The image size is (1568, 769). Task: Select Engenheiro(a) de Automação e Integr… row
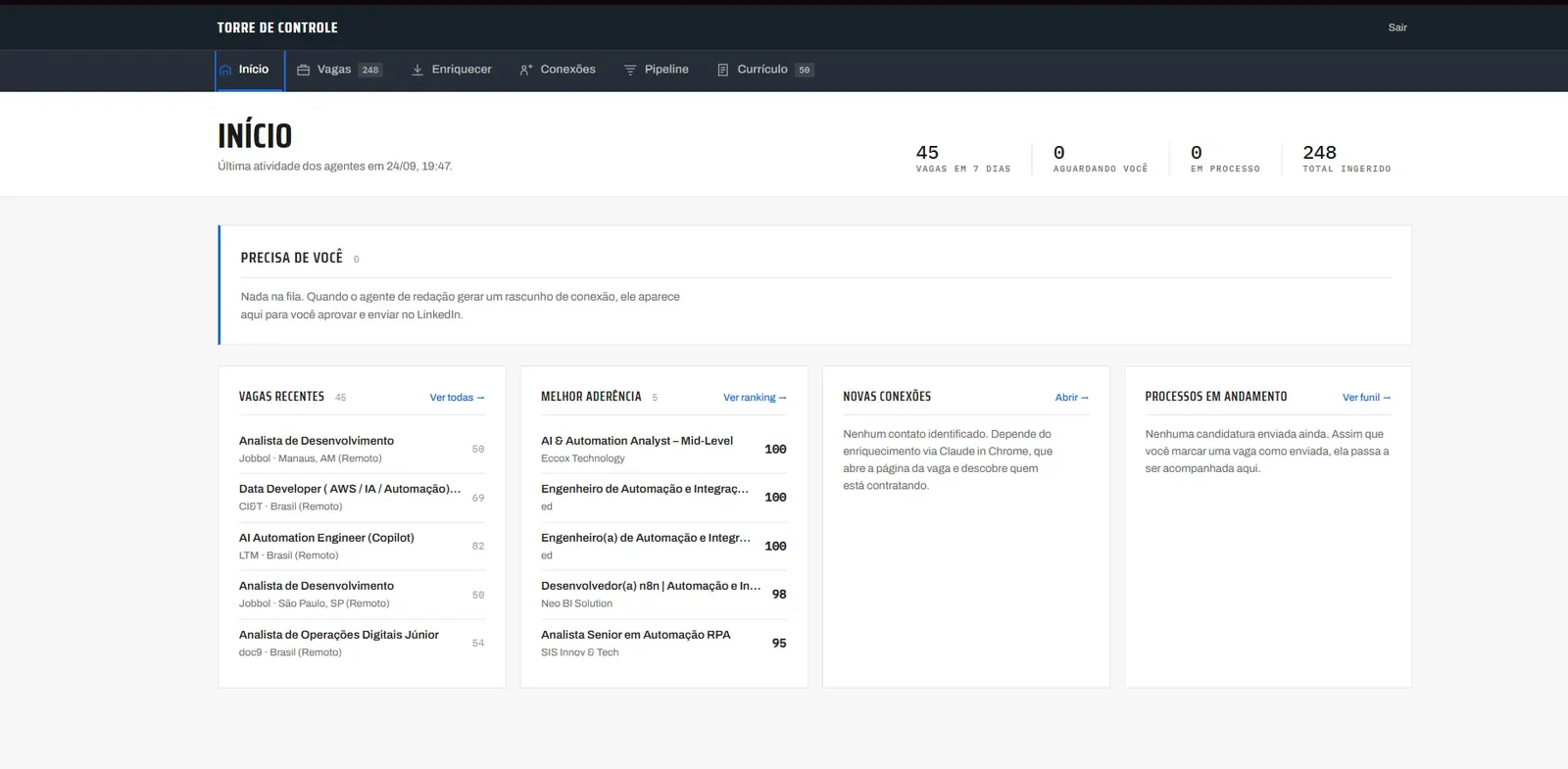click(663, 546)
